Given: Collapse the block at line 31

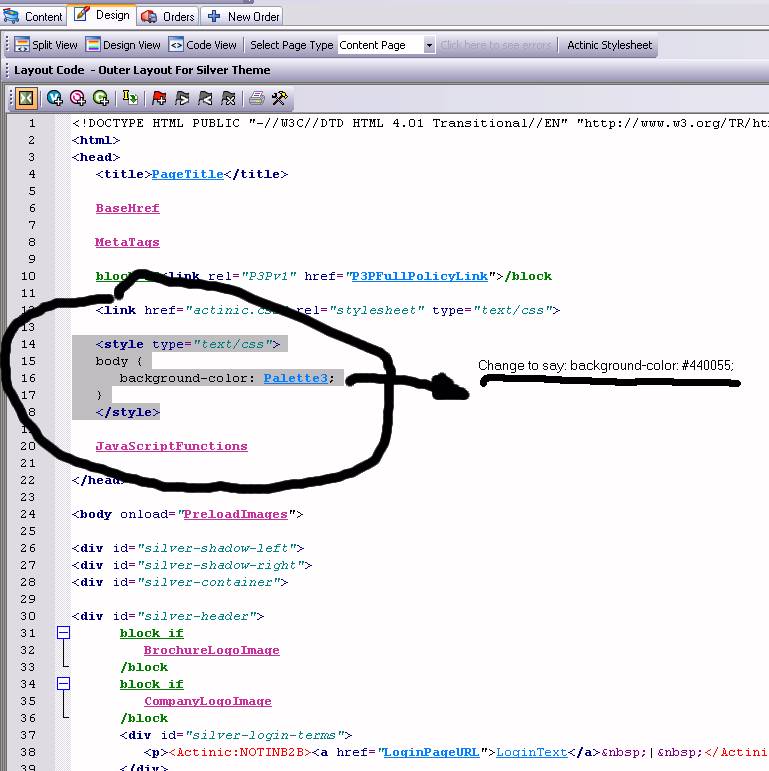Looking at the screenshot, I should 63,633.
